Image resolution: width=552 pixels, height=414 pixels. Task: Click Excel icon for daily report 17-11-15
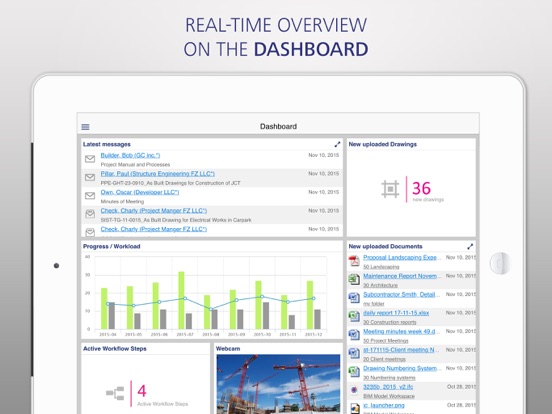pyautogui.click(x=354, y=316)
